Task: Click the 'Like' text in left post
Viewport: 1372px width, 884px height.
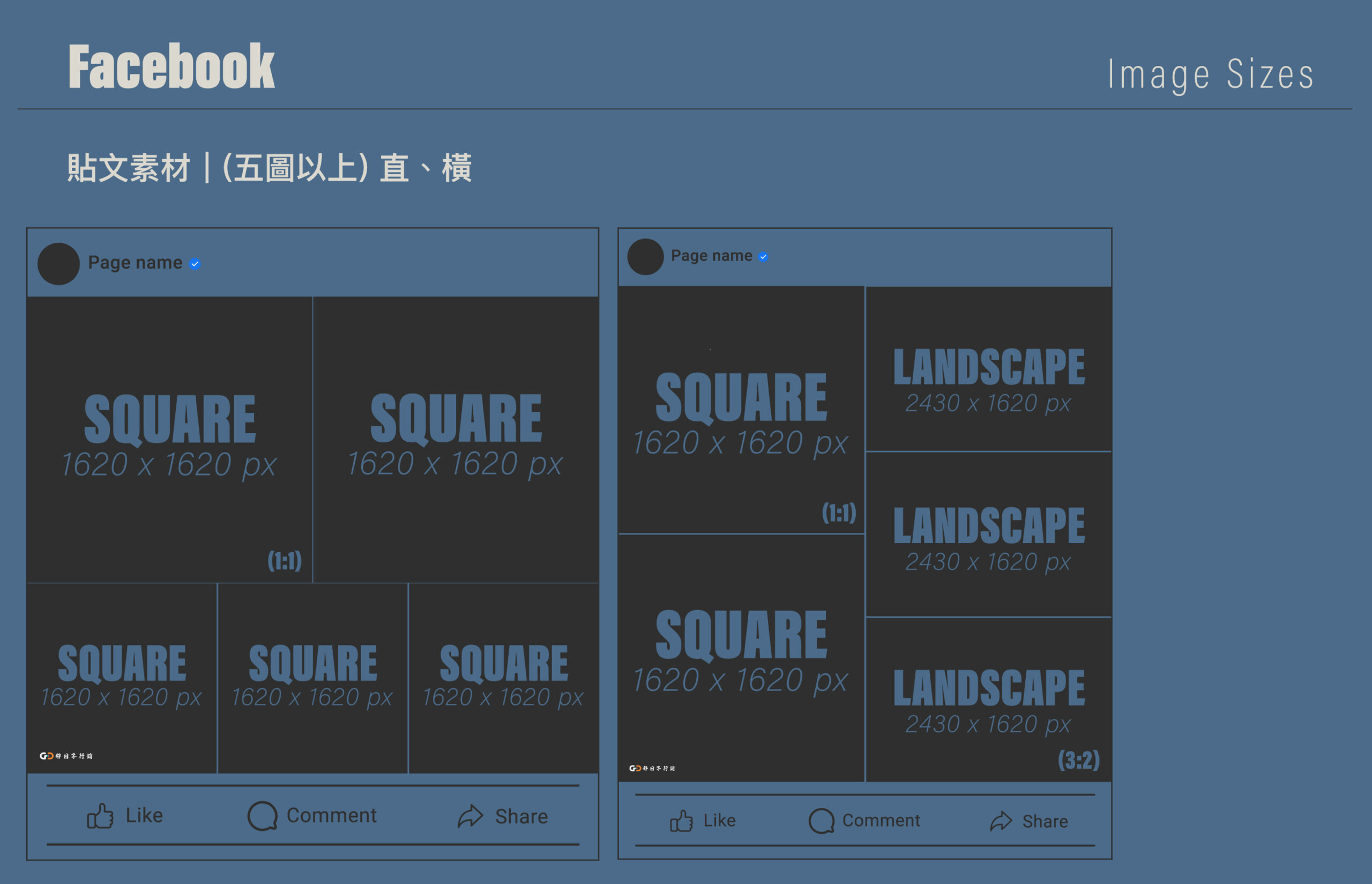Action: [145, 816]
